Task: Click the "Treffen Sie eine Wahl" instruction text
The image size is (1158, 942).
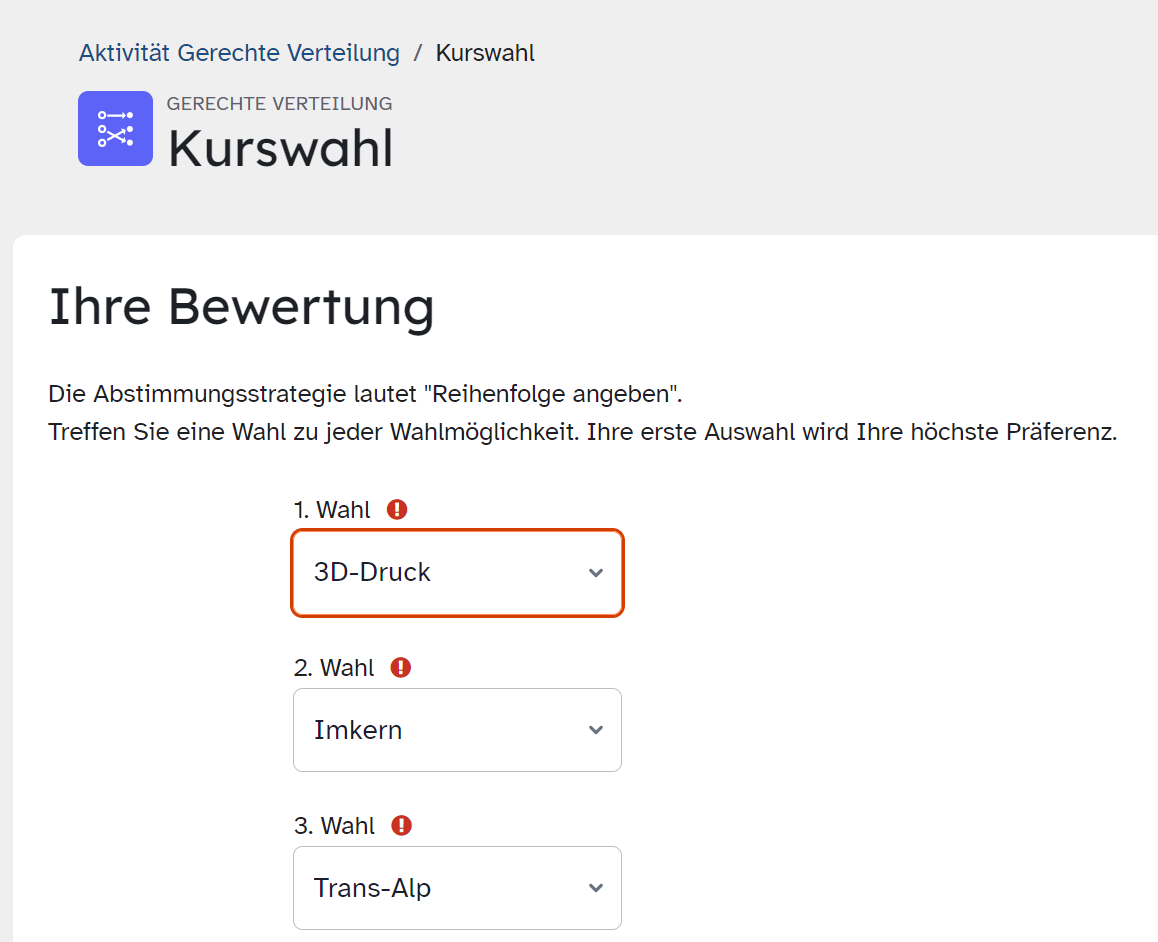Action: (582, 433)
